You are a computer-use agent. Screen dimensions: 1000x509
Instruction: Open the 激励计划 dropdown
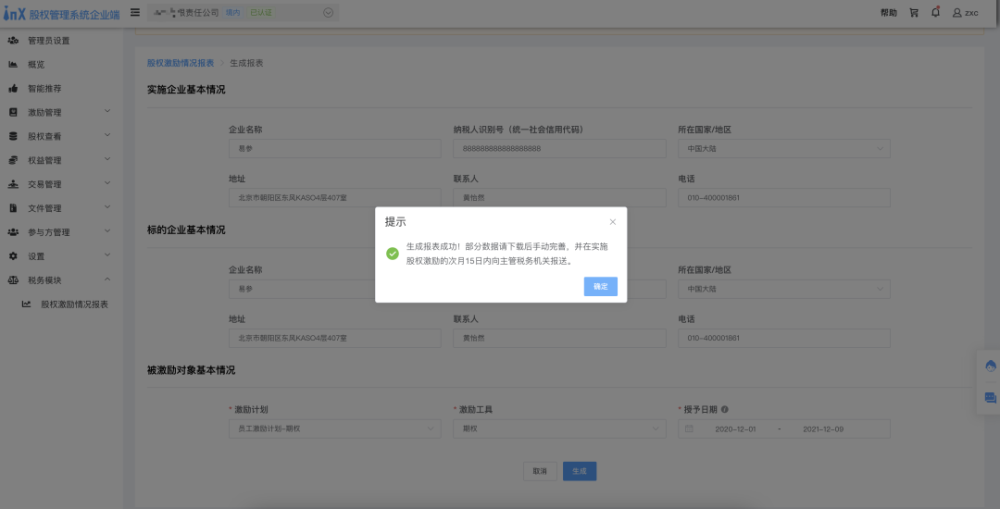335,429
